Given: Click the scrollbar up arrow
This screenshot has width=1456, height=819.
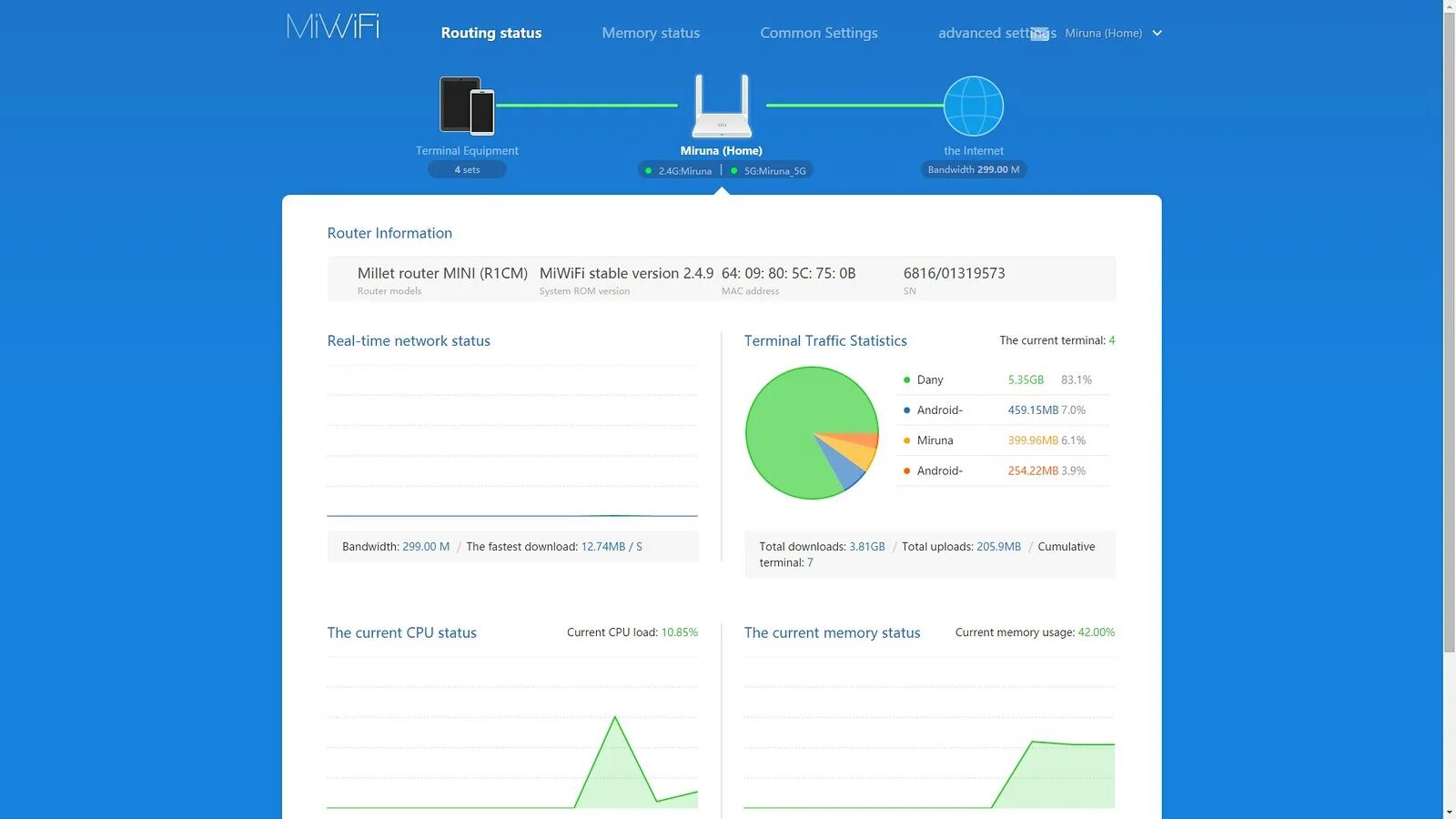Looking at the screenshot, I should click(1450, 5).
